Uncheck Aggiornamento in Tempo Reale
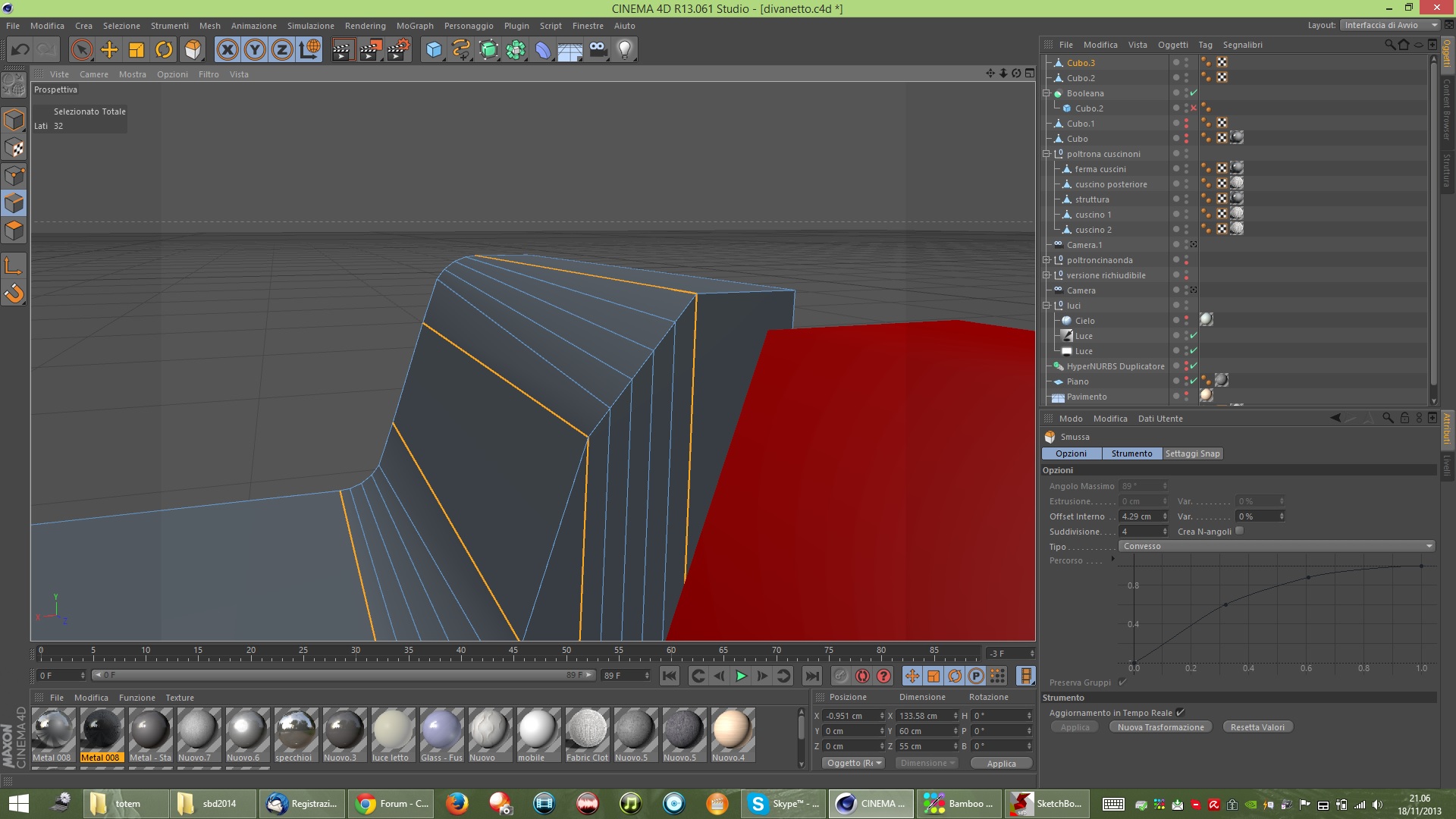The height and width of the screenshot is (819, 1456). 1180,712
